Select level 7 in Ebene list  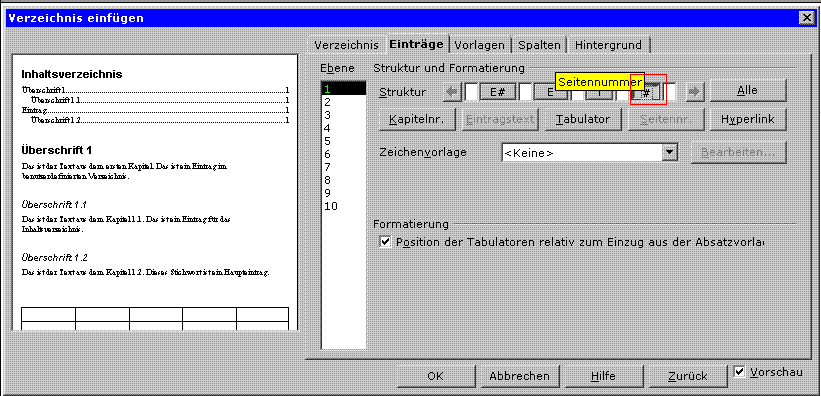(343, 168)
